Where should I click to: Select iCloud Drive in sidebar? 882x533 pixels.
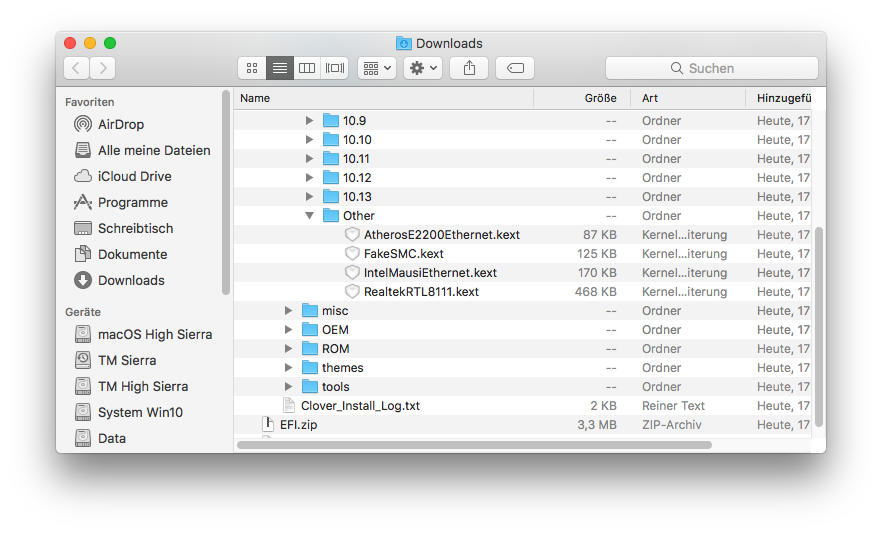pyautogui.click(x=134, y=176)
